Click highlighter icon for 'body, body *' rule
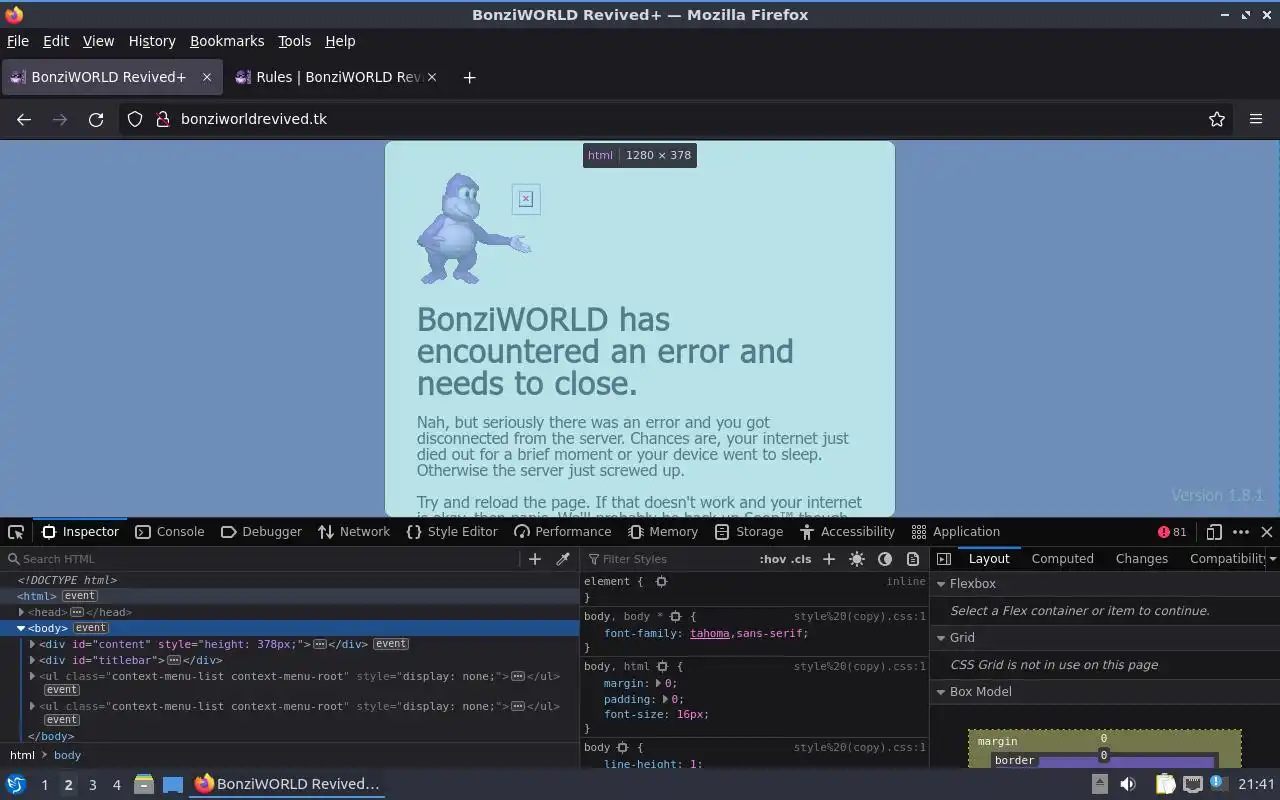 pos(675,617)
